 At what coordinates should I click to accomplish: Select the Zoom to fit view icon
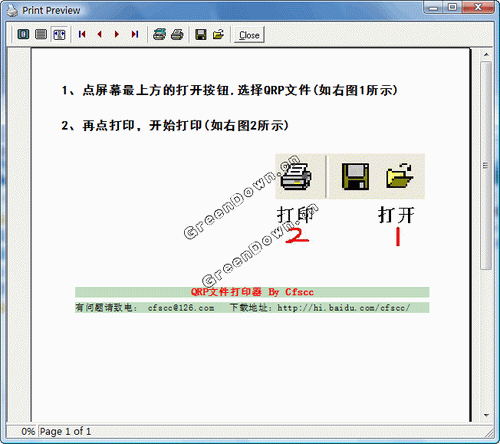point(23,34)
